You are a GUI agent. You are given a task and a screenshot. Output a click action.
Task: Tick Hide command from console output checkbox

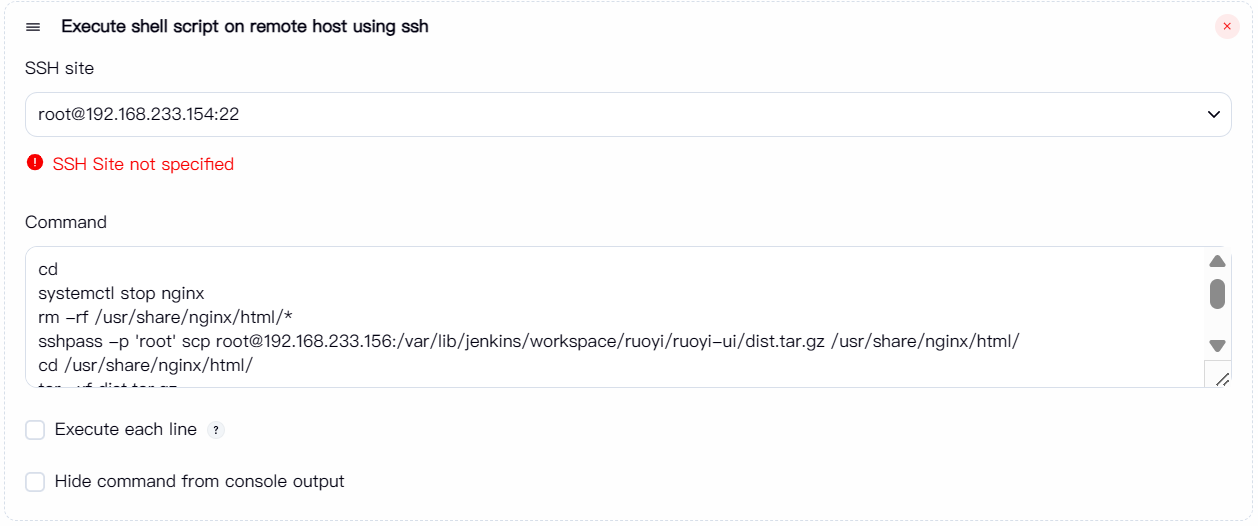click(x=35, y=482)
